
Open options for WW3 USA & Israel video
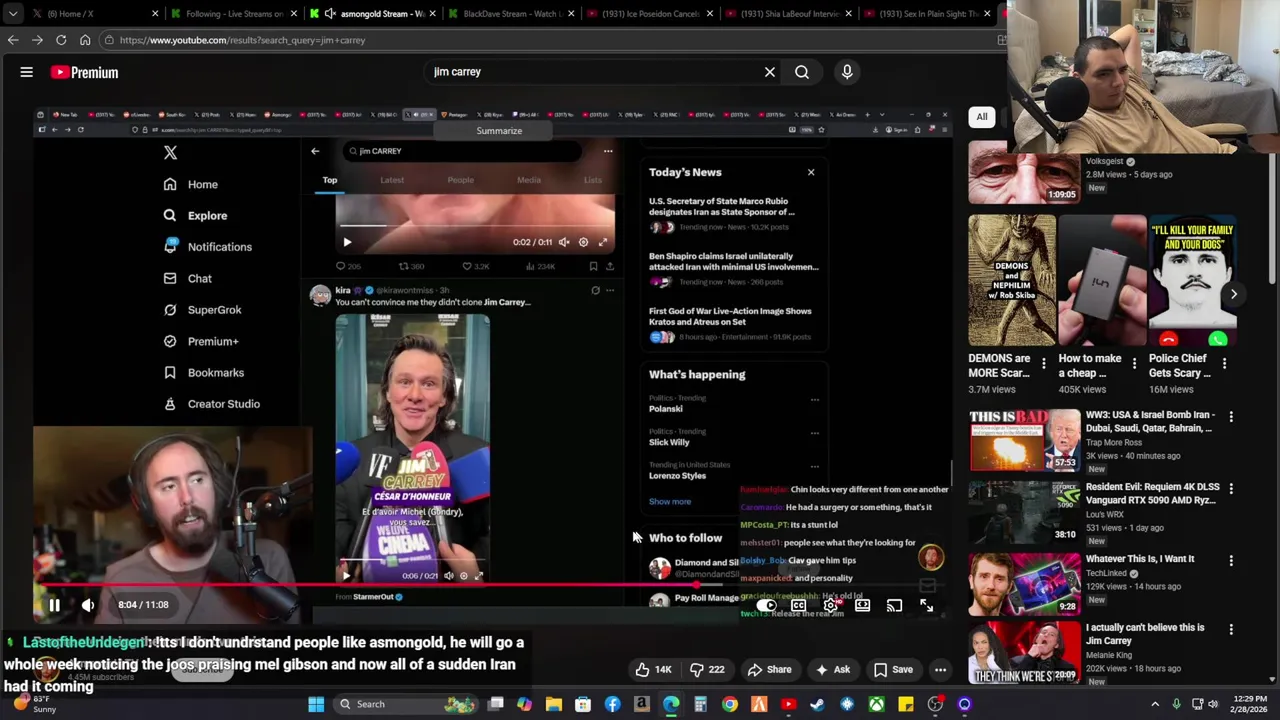(x=1231, y=416)
